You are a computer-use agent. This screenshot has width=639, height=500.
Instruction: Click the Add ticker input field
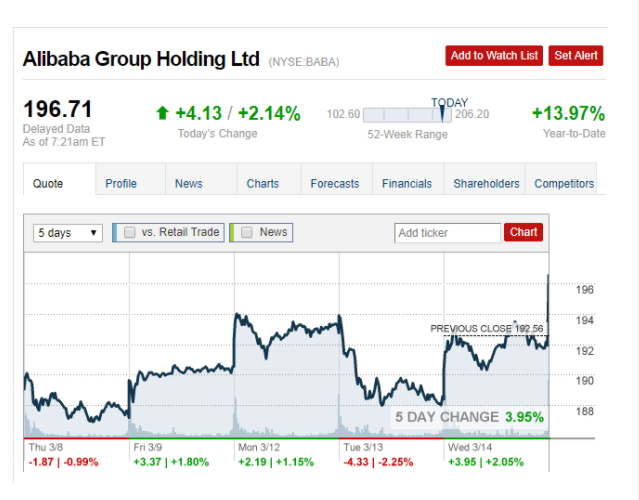447,233
